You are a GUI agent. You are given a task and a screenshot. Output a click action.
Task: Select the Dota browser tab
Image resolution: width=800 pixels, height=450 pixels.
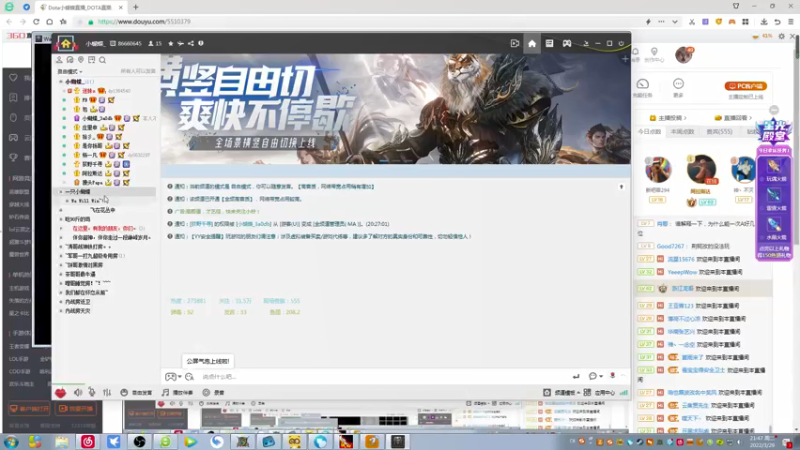[82, 8]
